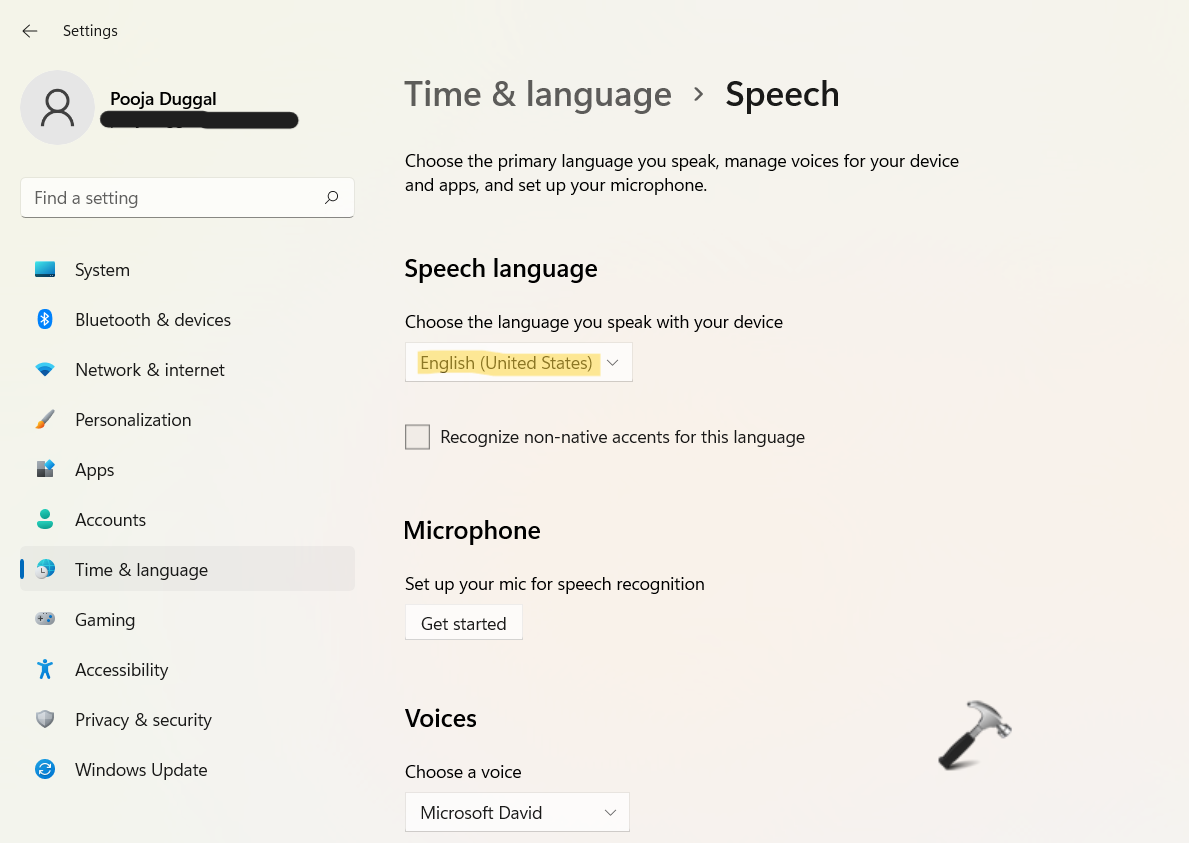Click Get started for microphone setup
Viewport: 1189px width, 843px height.
[x=463, y=623]
